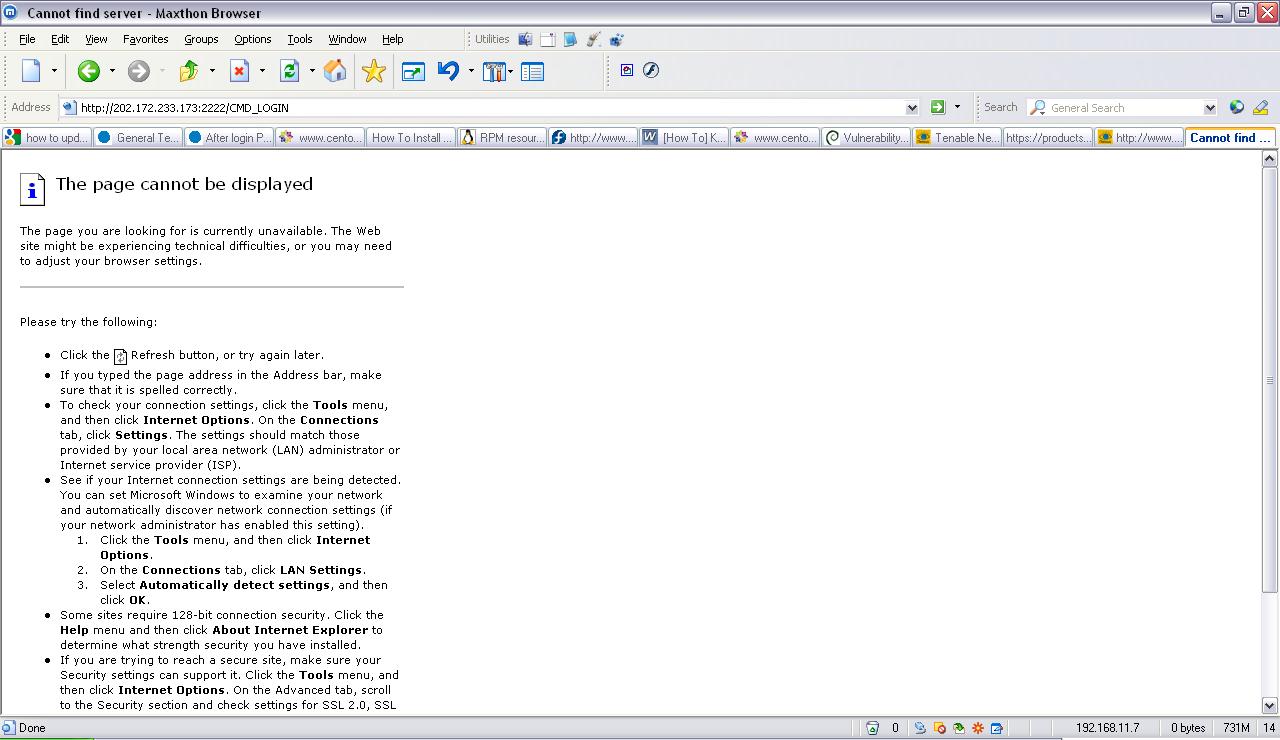Open the File menu
This screenshot has height=740, width=1280.
[27, 39]
